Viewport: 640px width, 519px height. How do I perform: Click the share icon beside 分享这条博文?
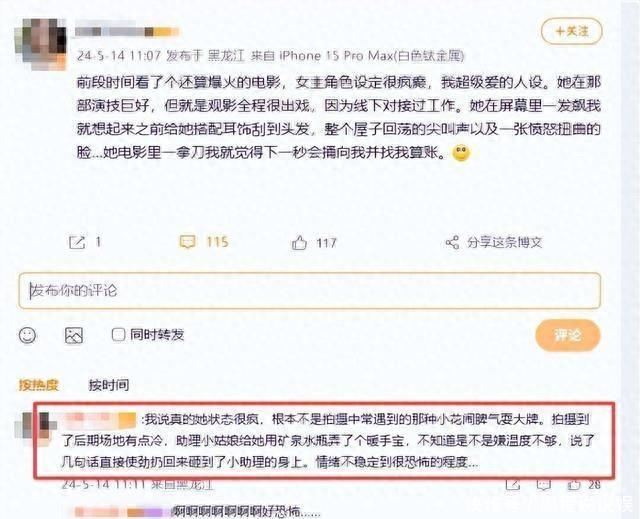point(452,243)
